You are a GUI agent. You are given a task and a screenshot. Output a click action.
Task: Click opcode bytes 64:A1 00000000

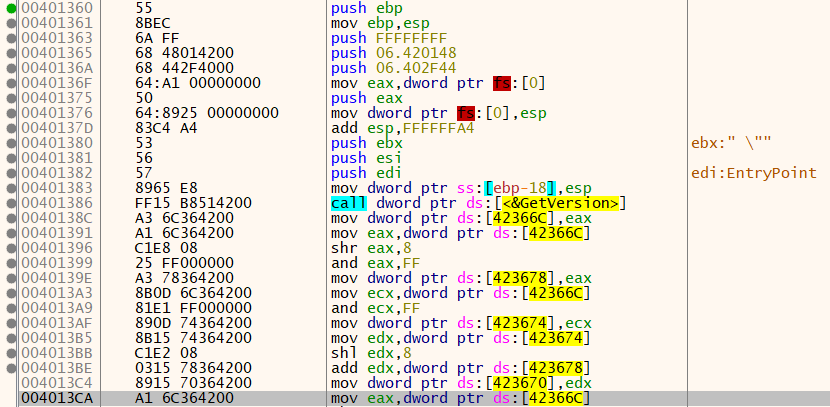click(x=197, y=83)
